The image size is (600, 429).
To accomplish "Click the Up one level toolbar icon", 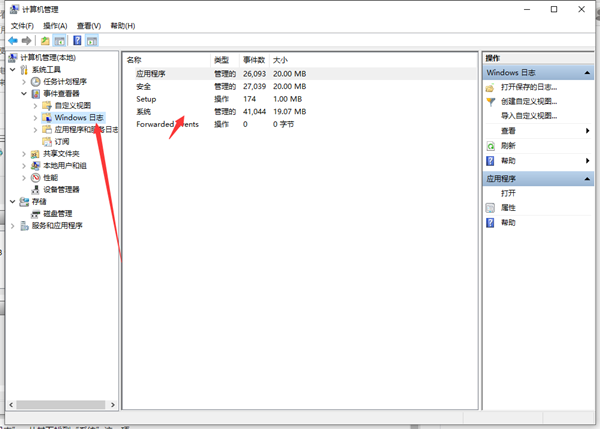I will (45, 41).
